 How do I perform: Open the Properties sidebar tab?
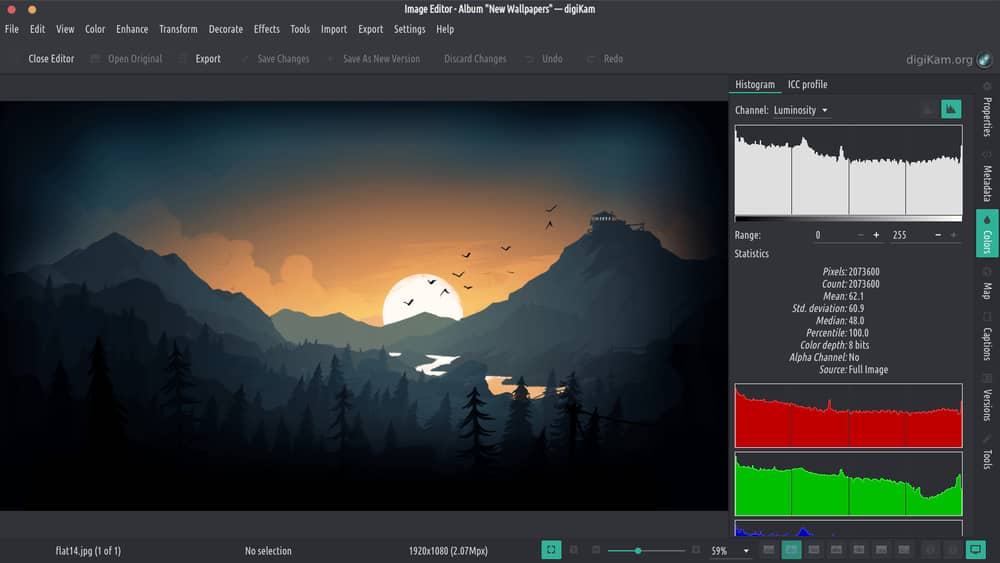pyautogui.click(x=987, y=110)
